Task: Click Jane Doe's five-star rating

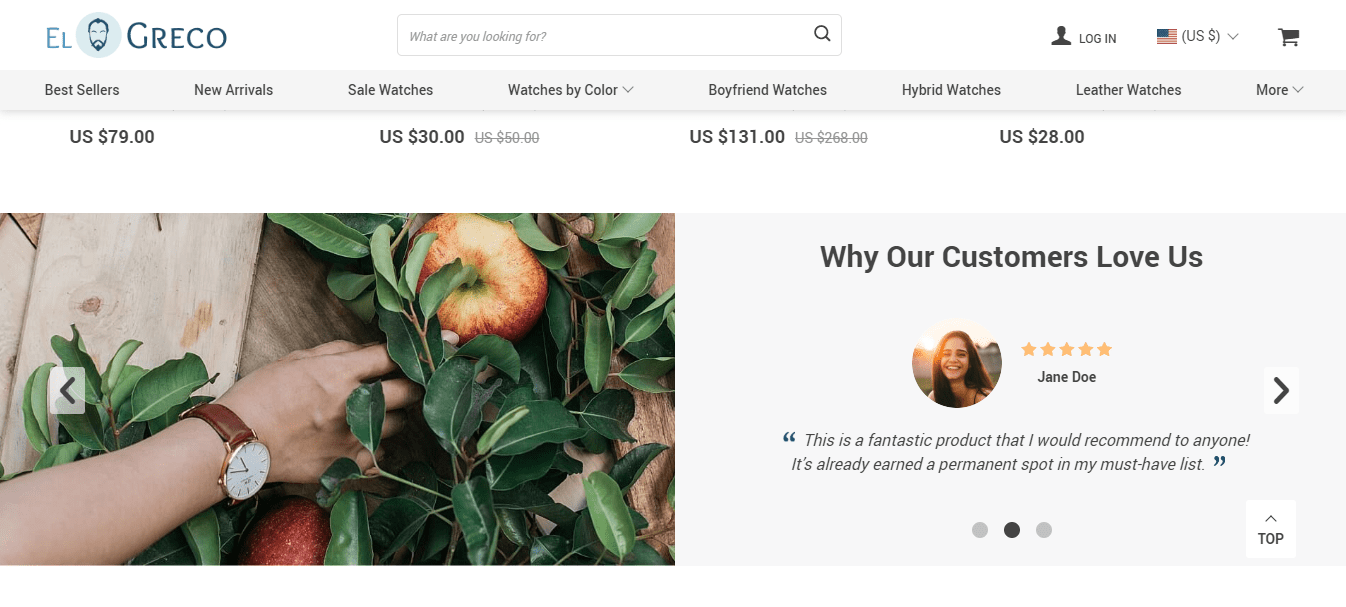Action: pos(1066,349)
